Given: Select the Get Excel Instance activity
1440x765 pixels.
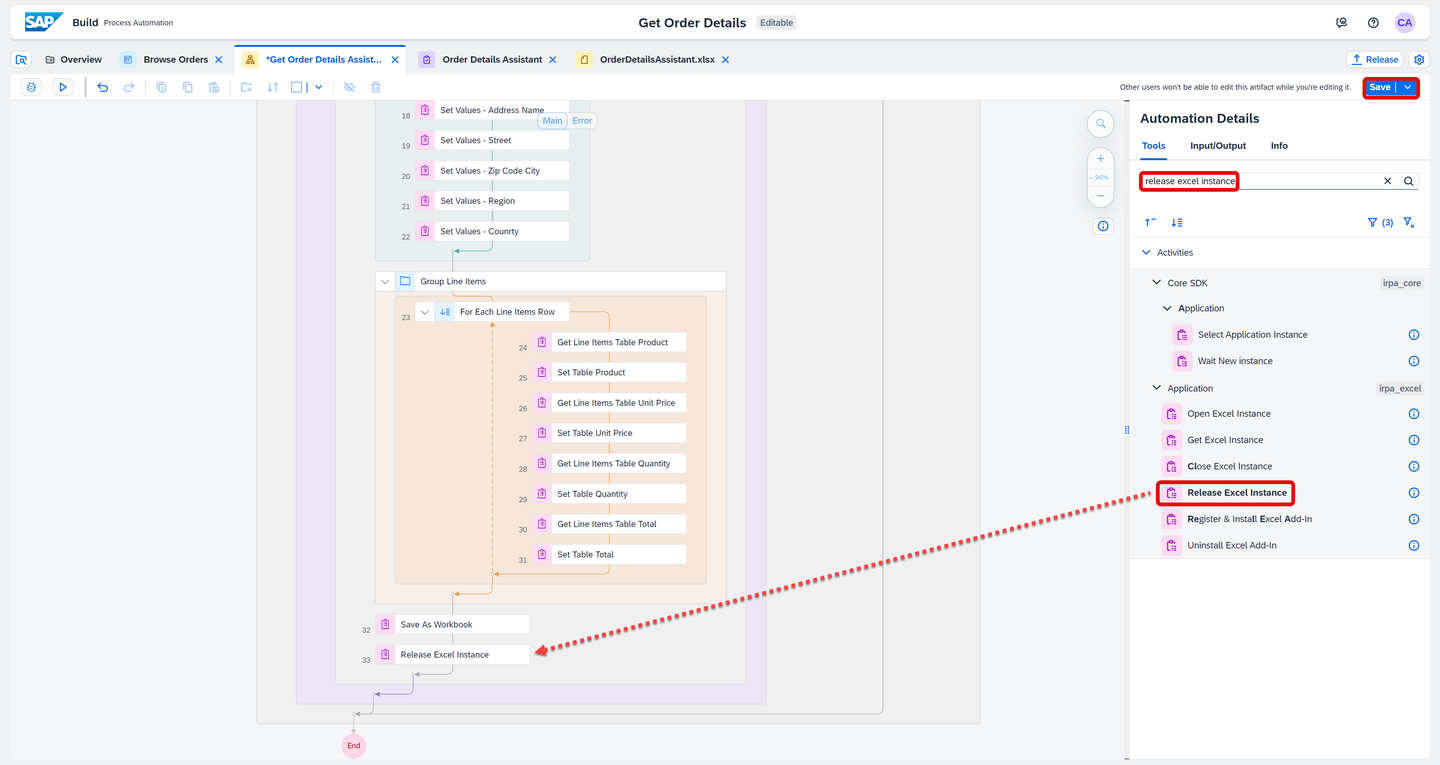Looking at the screenshot, I should pyautogui.click(x=1225, y=440).
